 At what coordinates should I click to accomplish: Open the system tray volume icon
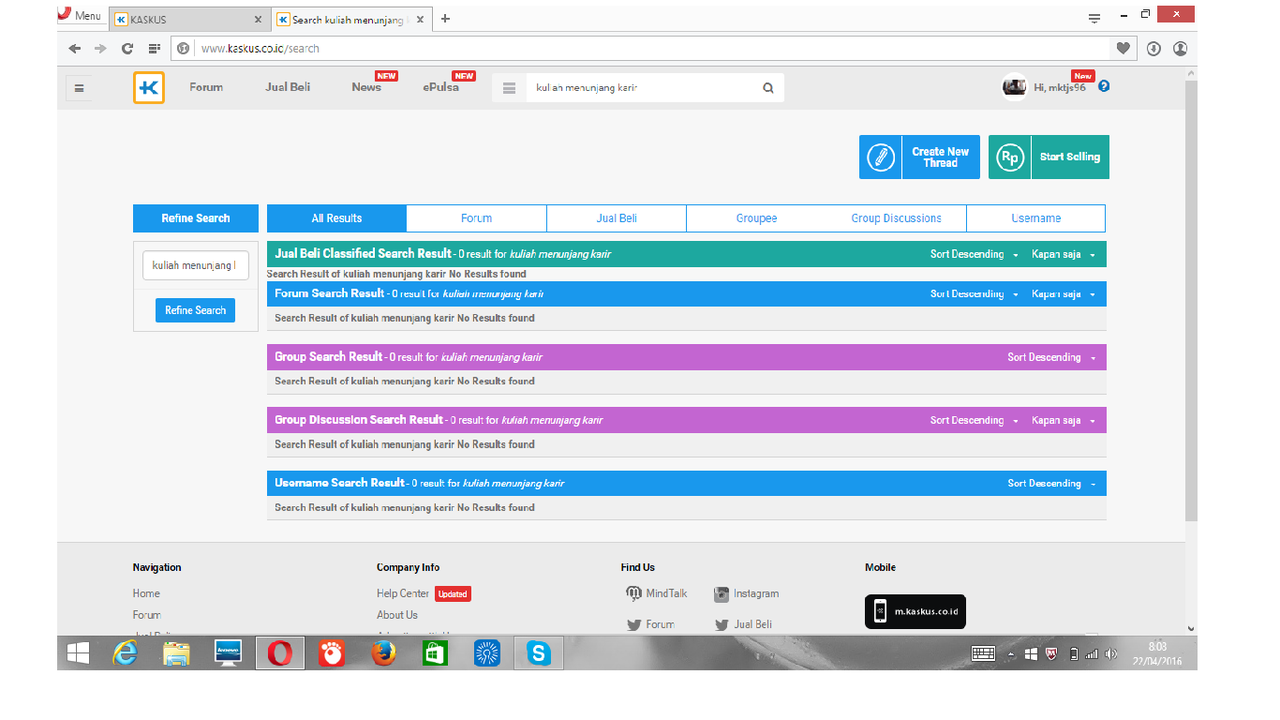1111,654
